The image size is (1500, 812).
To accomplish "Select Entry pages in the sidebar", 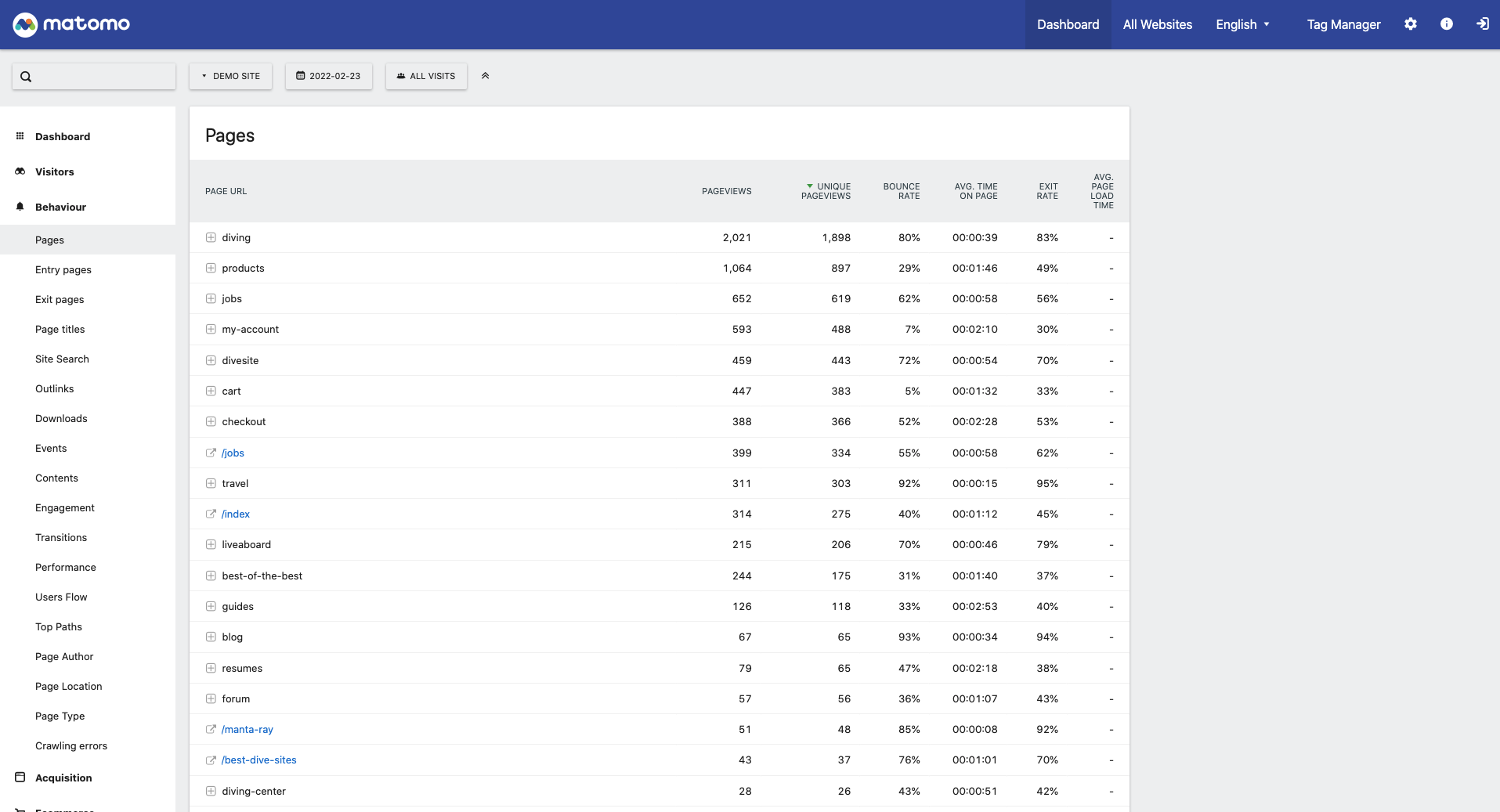I will tap(63, 269).
